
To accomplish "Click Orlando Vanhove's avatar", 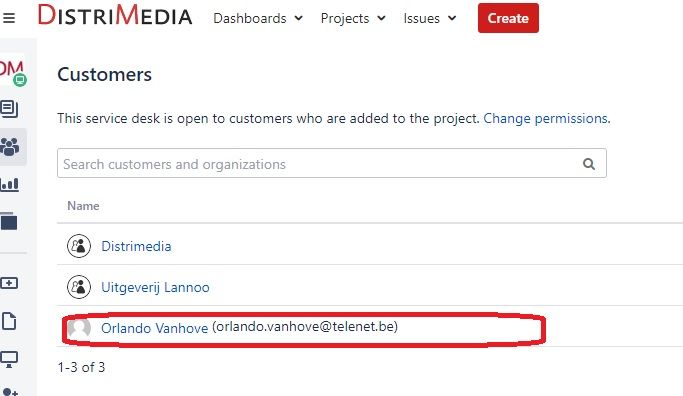I will [79, 328].
